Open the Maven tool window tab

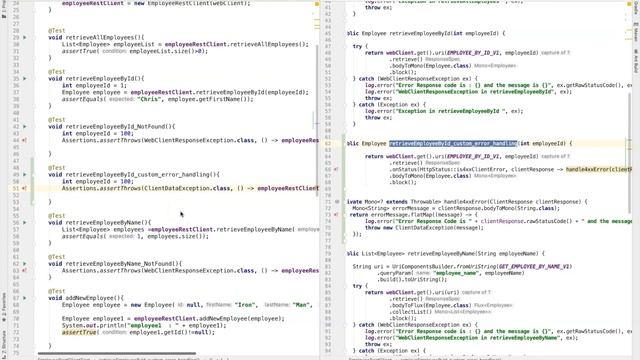pyautogui.click(x=636, y=31)
